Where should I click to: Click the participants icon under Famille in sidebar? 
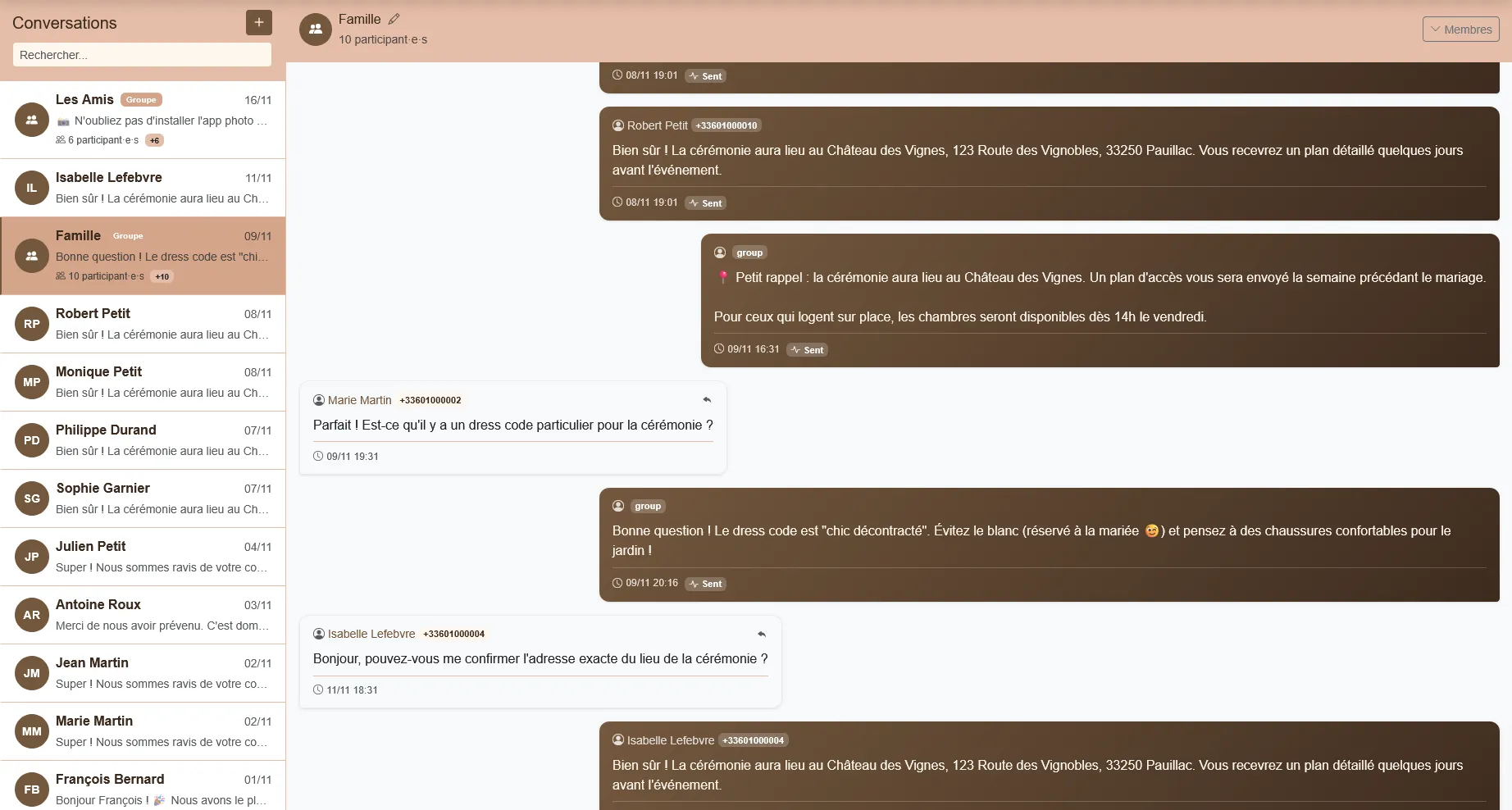click(x=59, y=276)
